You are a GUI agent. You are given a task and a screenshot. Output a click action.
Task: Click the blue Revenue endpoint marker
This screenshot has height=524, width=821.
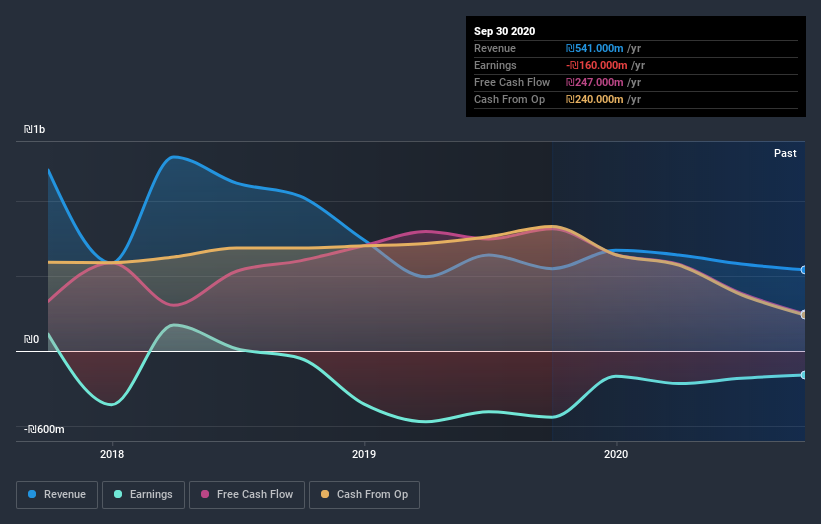803,270
